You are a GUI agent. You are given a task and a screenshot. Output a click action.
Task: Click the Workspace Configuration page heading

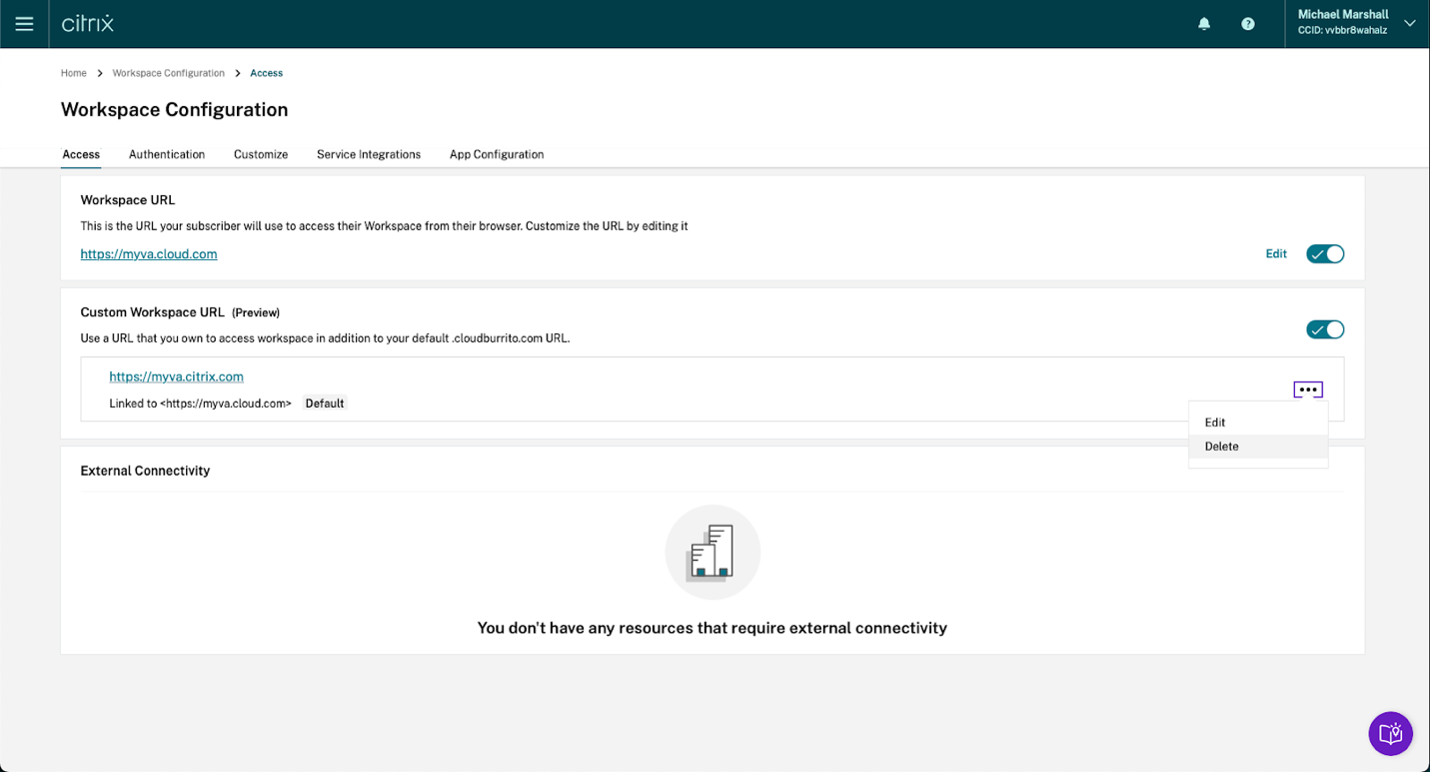click(175, 110)
